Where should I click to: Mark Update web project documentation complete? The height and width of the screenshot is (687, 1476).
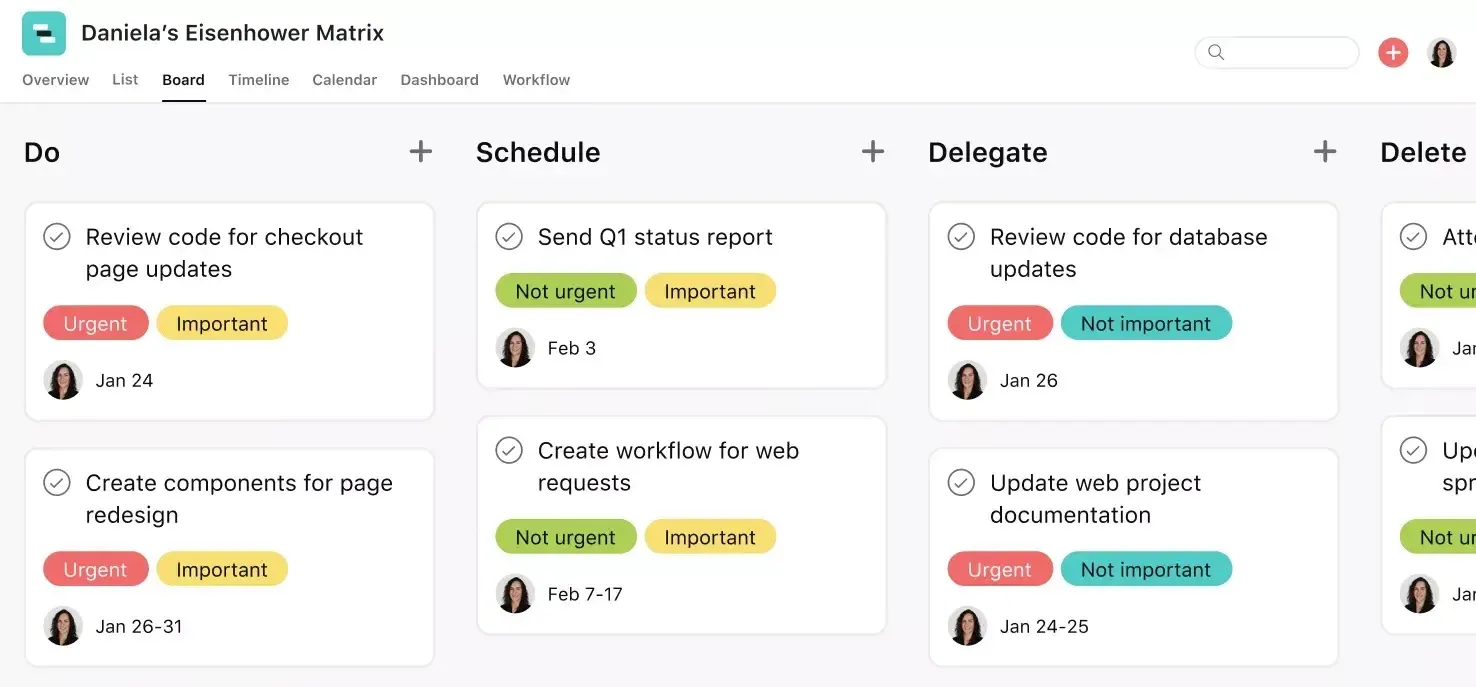(x=961, y=483)
